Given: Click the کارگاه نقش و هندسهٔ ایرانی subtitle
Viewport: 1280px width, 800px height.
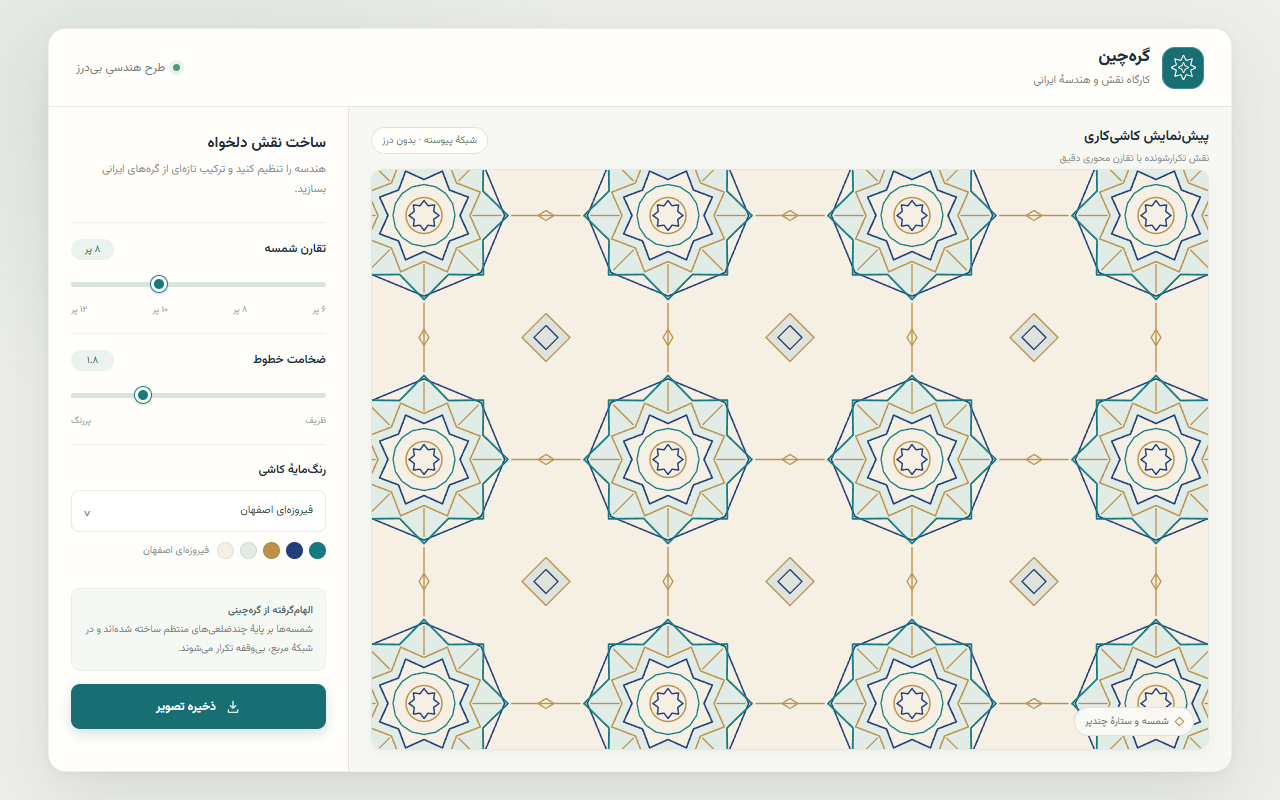Looking at the screenshot, I should pos(1092,79).
